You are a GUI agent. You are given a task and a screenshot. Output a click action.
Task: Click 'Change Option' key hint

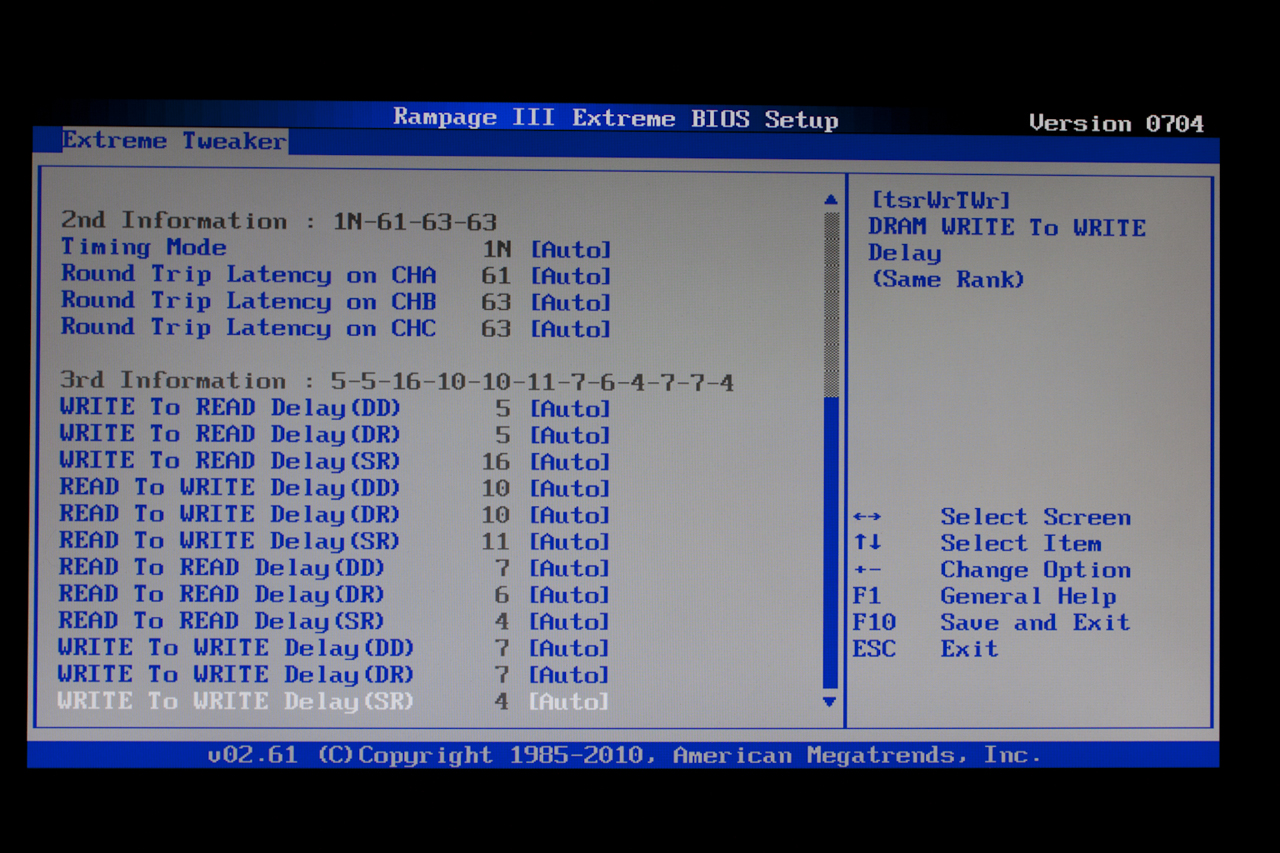click(x=1036, y=570)
